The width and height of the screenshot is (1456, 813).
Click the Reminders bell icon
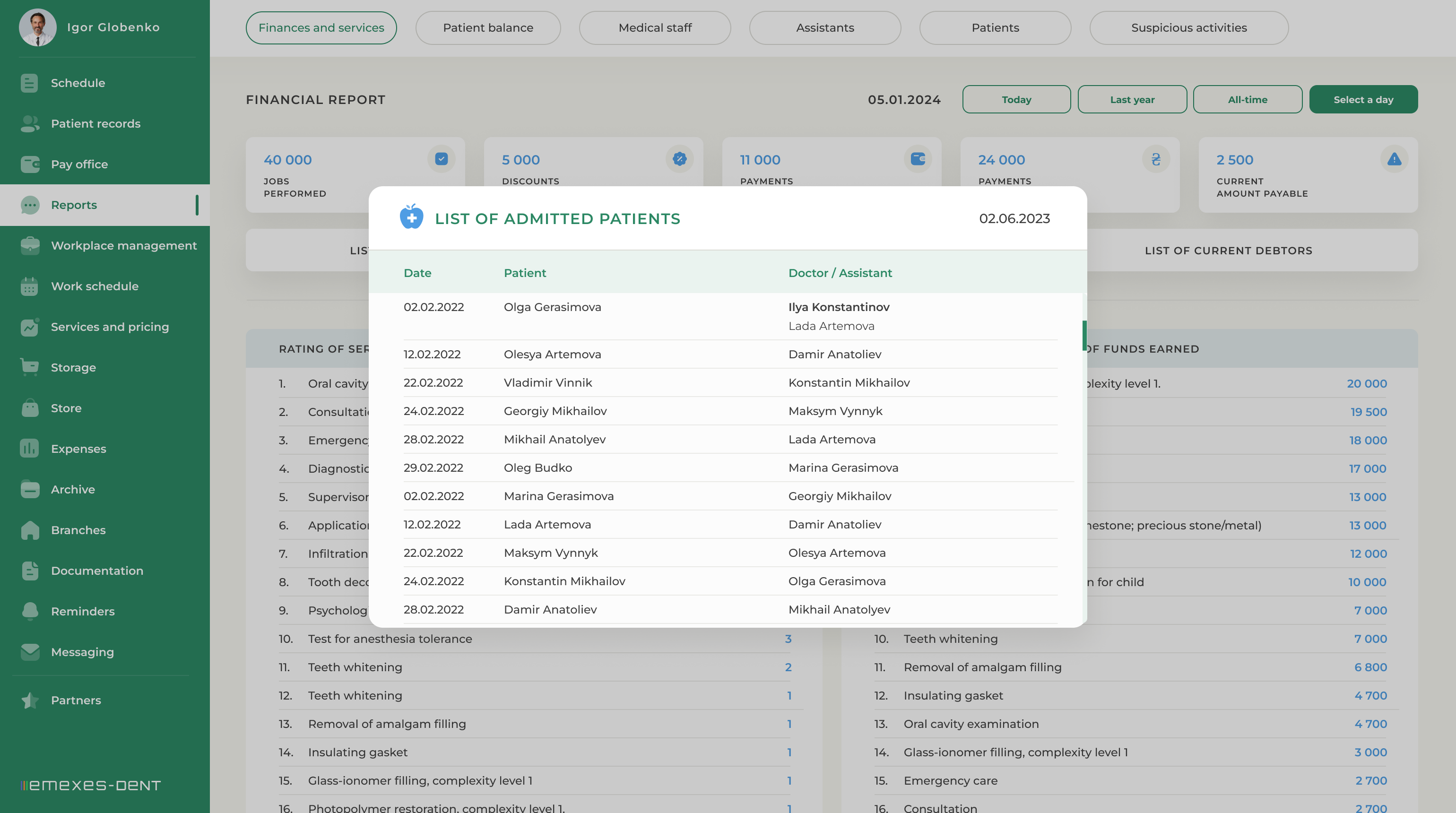click(x=30, y=611)
